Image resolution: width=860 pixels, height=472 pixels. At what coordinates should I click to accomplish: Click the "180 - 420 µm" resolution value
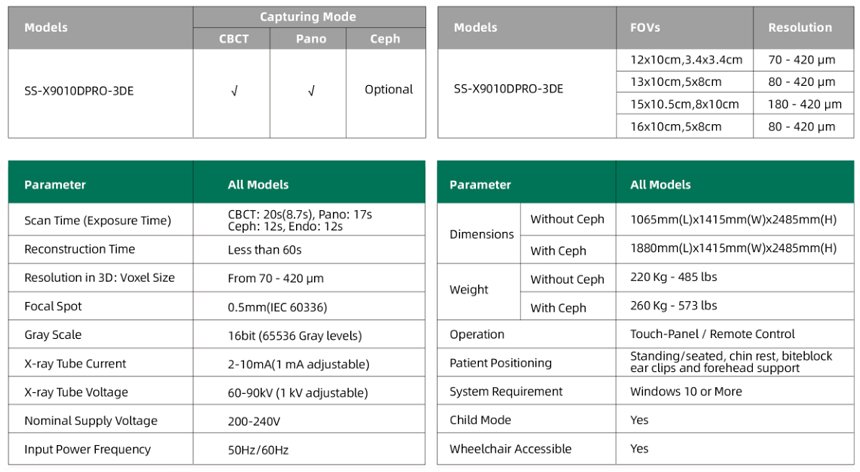pos(805,104)
